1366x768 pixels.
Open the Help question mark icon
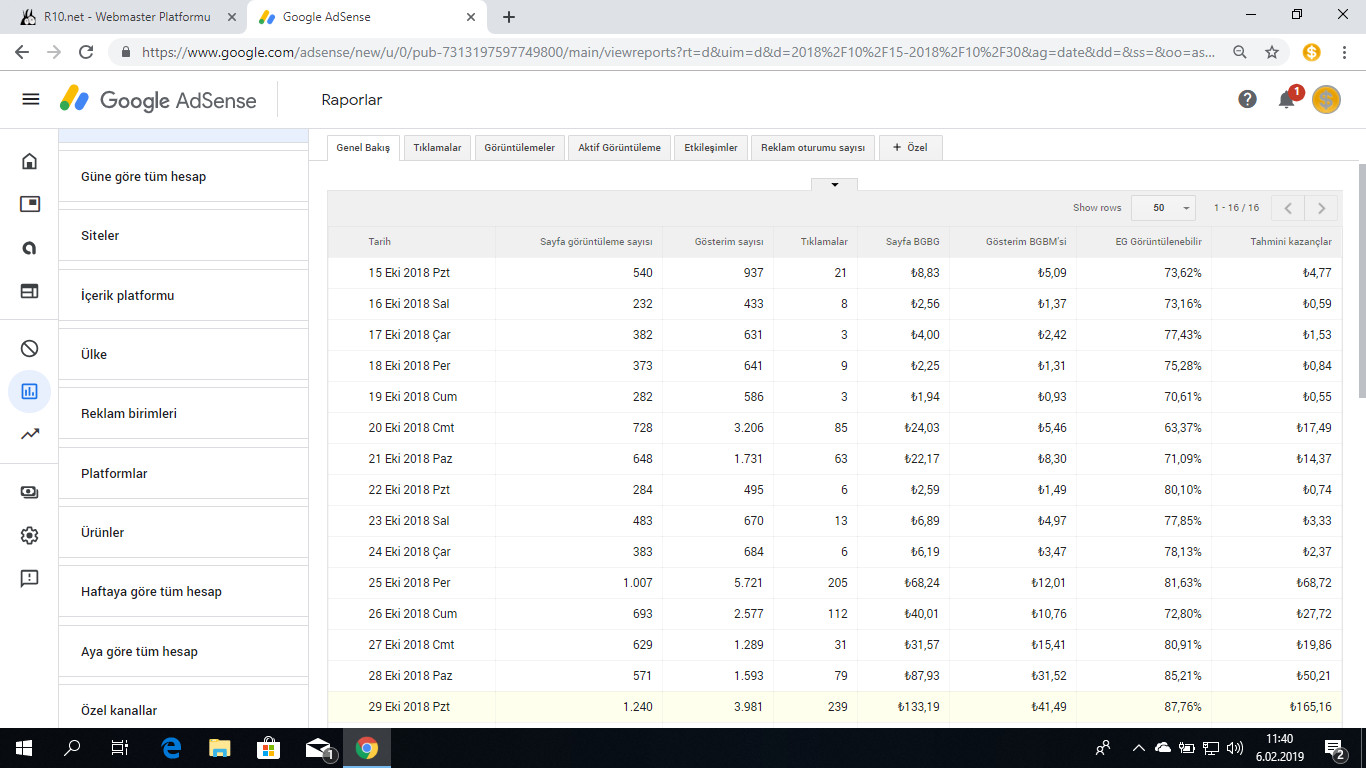(x=1247, y=99)
